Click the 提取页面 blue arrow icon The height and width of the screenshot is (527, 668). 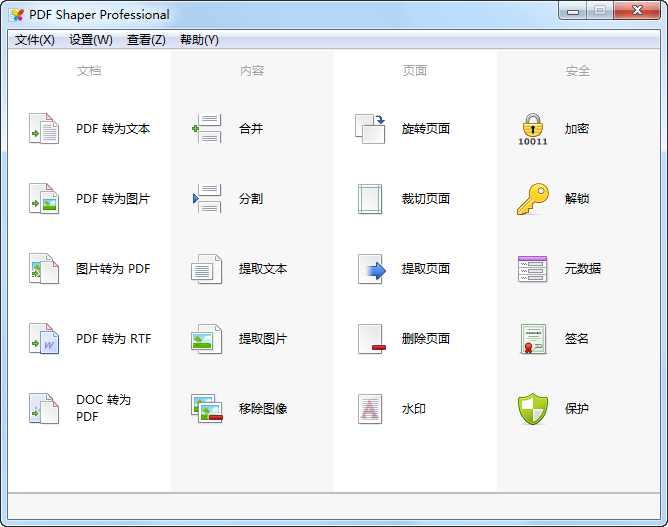click(x=371, y=269)
